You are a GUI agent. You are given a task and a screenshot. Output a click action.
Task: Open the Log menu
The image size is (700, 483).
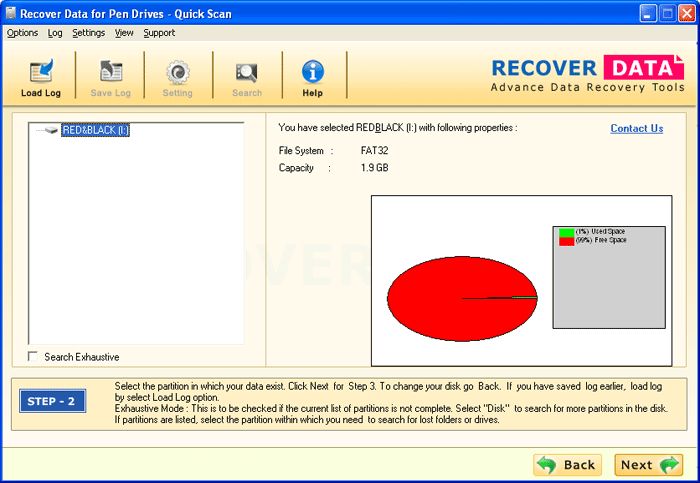(55, 33)
